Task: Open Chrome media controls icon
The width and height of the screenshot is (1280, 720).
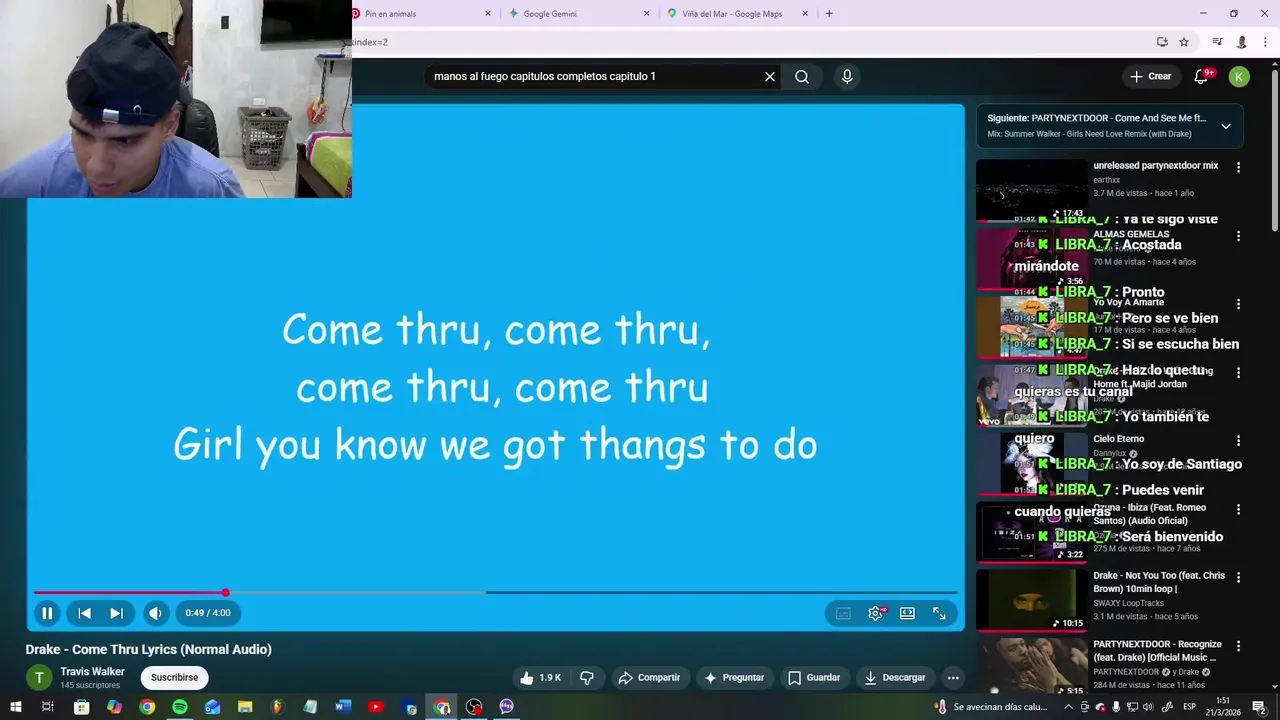Action: pyautogui.click(x=1217, y=42)
